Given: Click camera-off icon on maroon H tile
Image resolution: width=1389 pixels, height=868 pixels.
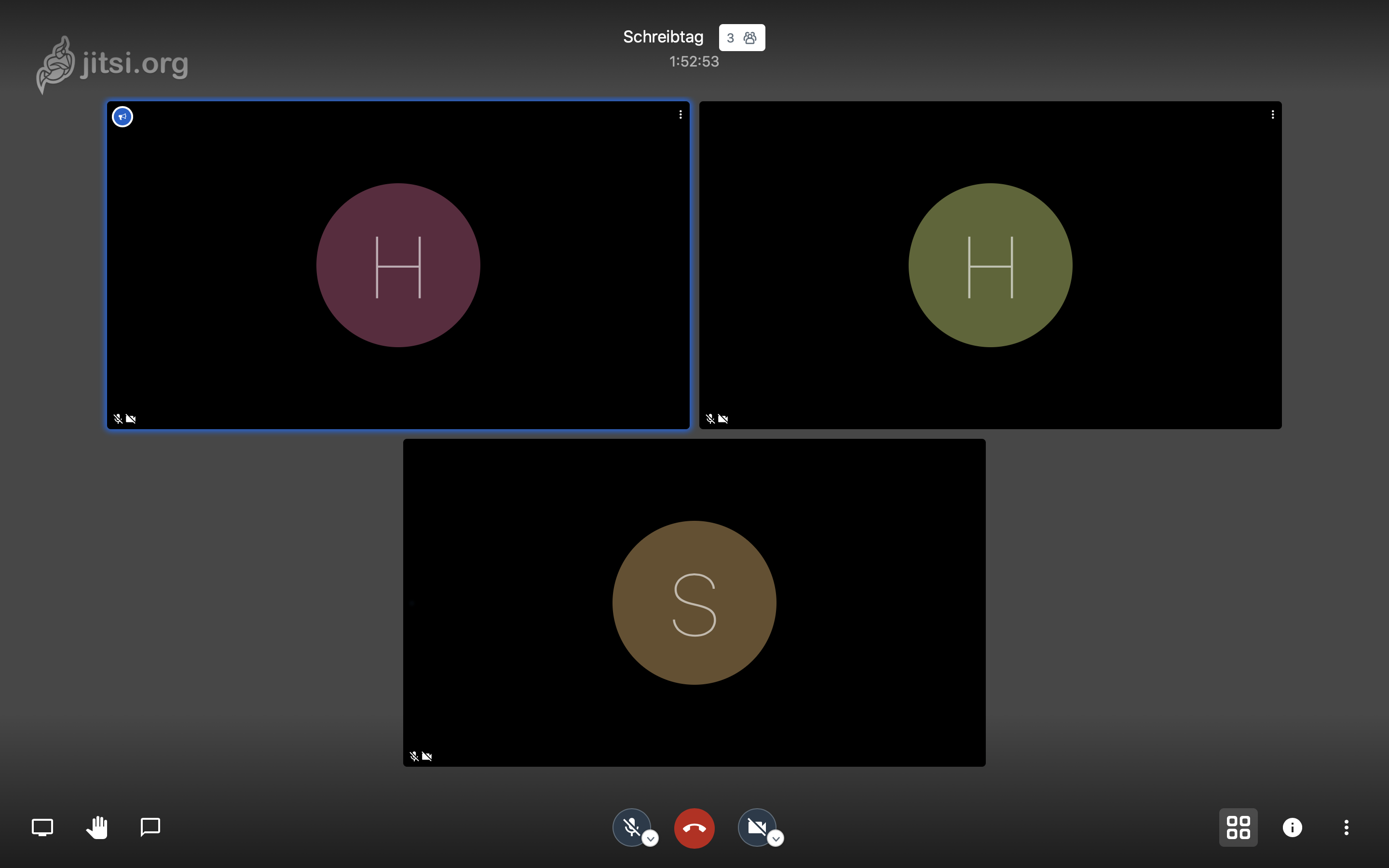Looking at the screenshot, I should 131,419.
